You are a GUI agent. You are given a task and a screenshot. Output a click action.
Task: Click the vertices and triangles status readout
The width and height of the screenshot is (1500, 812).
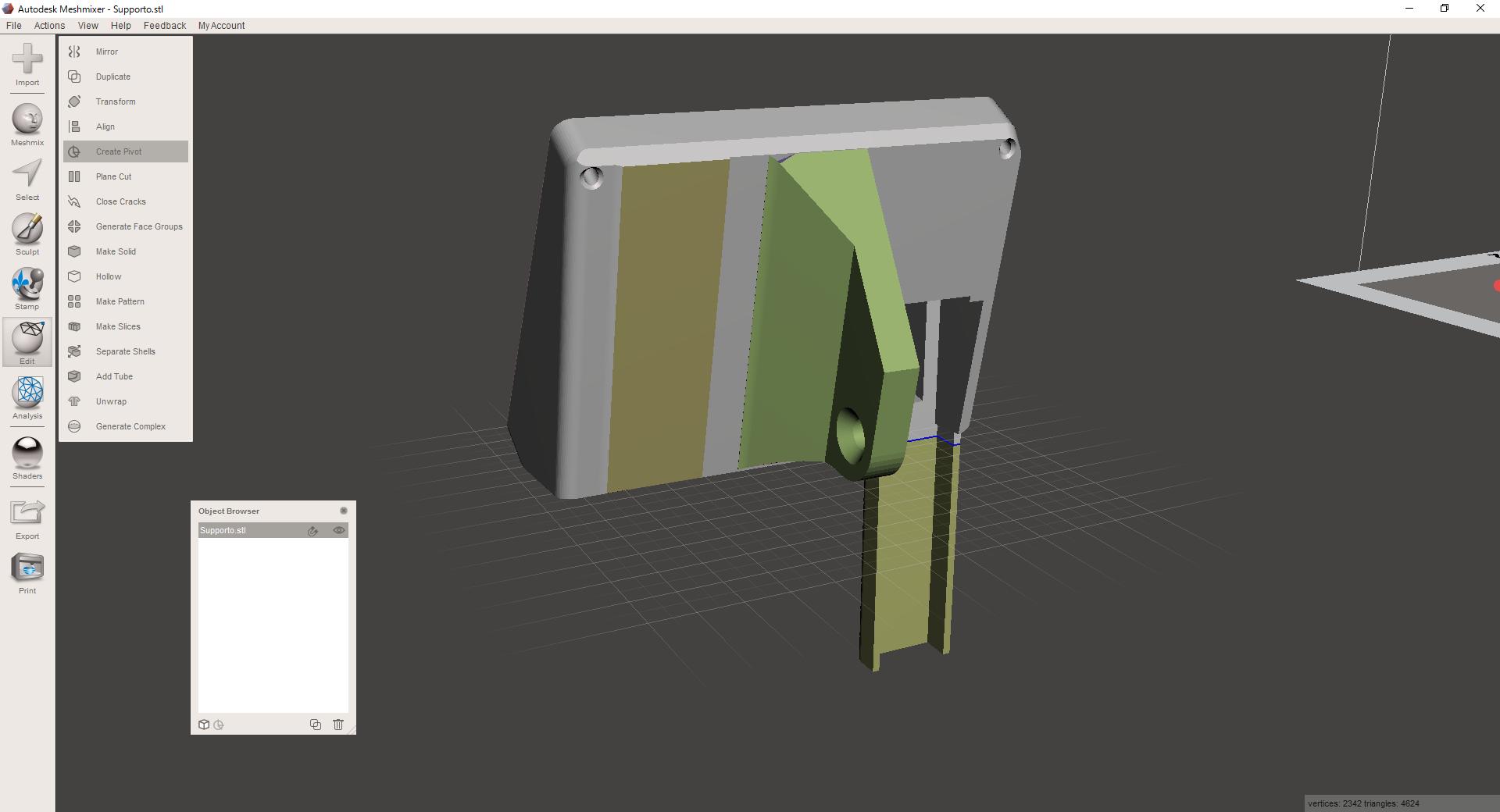1363,803
